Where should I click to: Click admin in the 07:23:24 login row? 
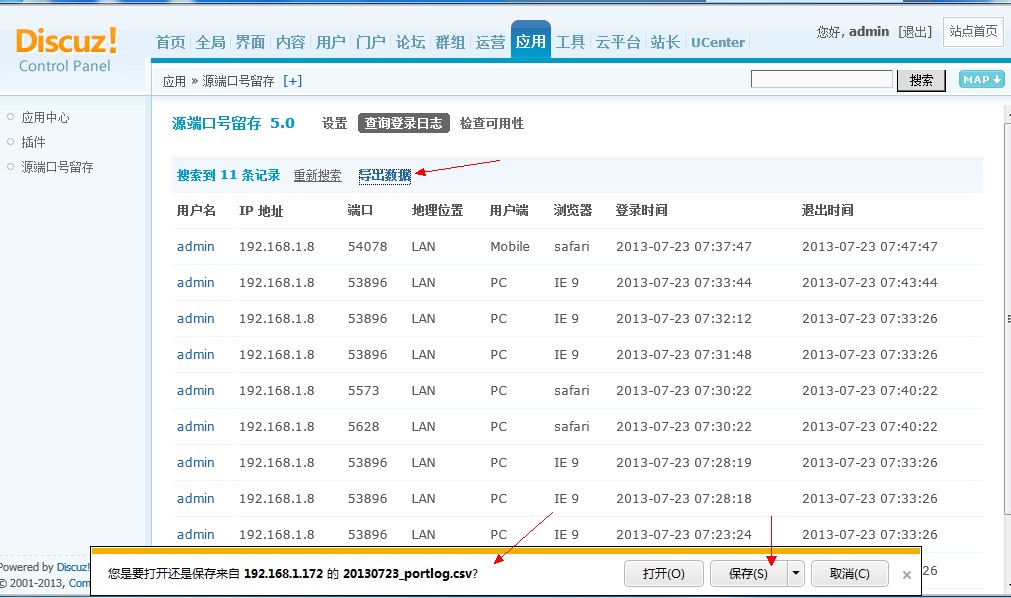point(195,535)
